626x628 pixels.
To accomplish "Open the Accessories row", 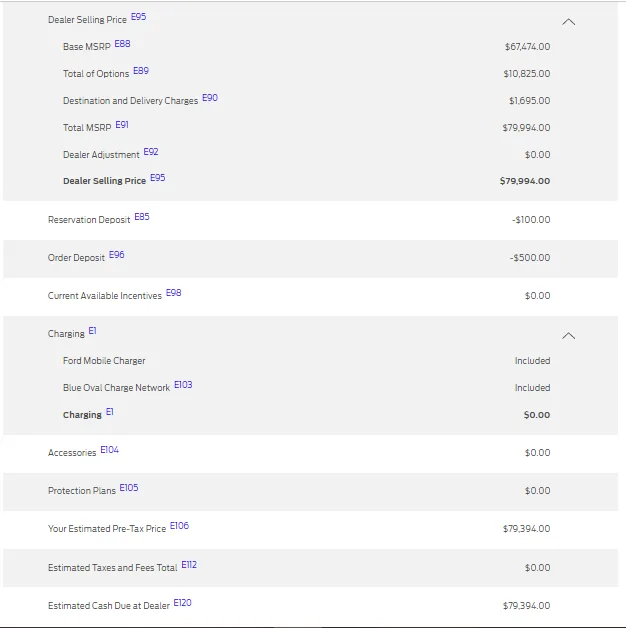I will pos(72,453).
